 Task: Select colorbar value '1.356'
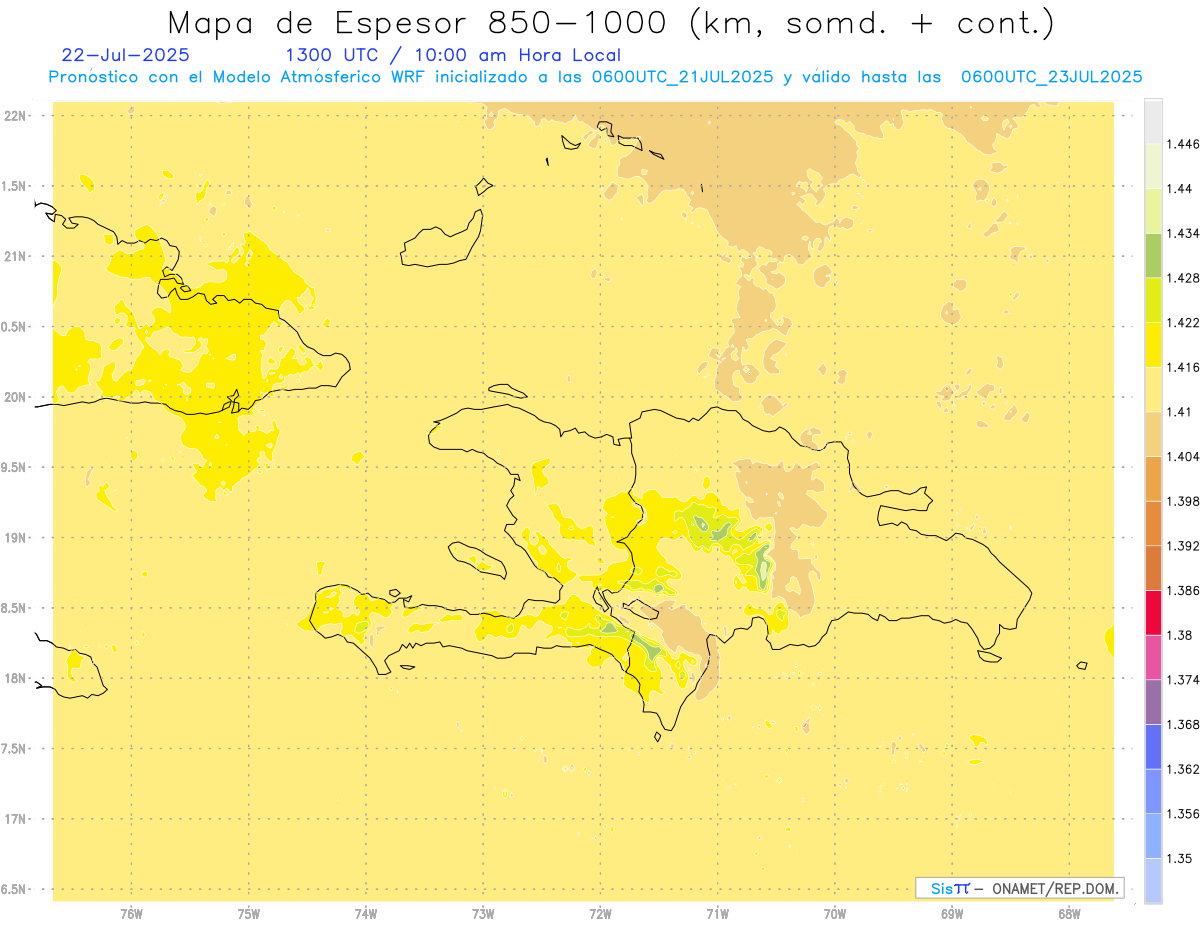[1184, 814]
